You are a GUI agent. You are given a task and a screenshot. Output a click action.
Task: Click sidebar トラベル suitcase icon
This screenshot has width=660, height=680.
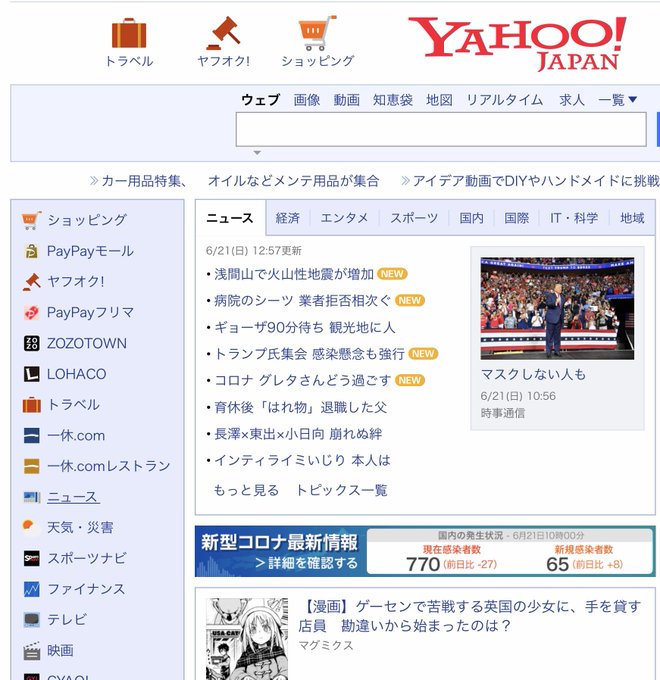coord(32,405)
